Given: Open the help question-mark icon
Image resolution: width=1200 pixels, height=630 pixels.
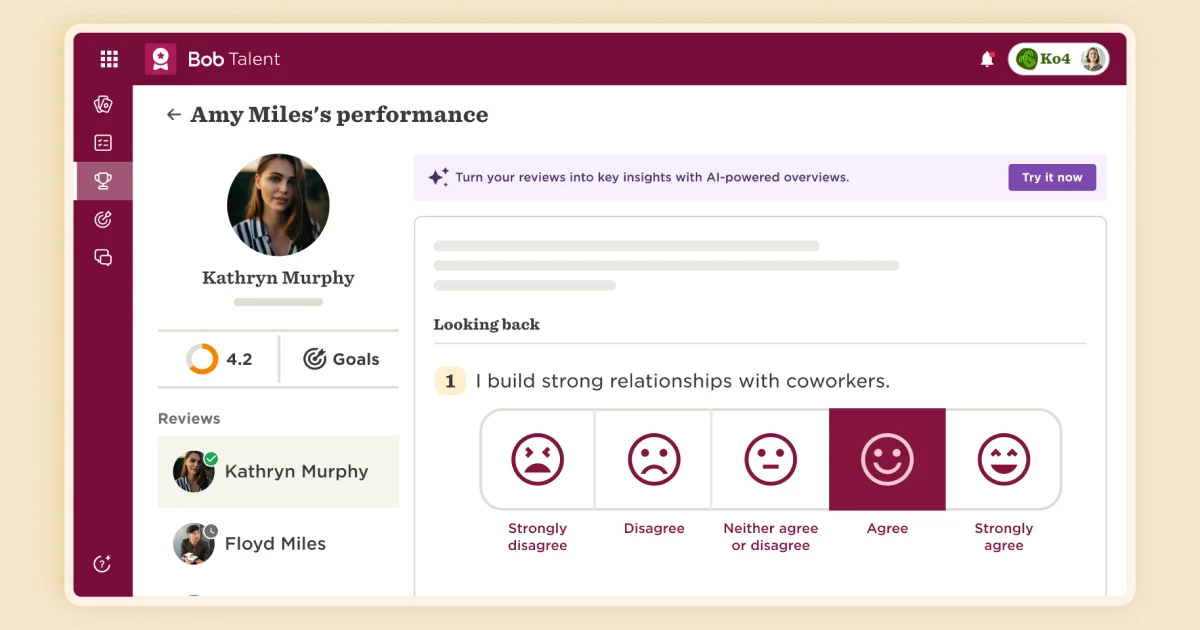Looking at the screenshot, I should pos(101,564).
